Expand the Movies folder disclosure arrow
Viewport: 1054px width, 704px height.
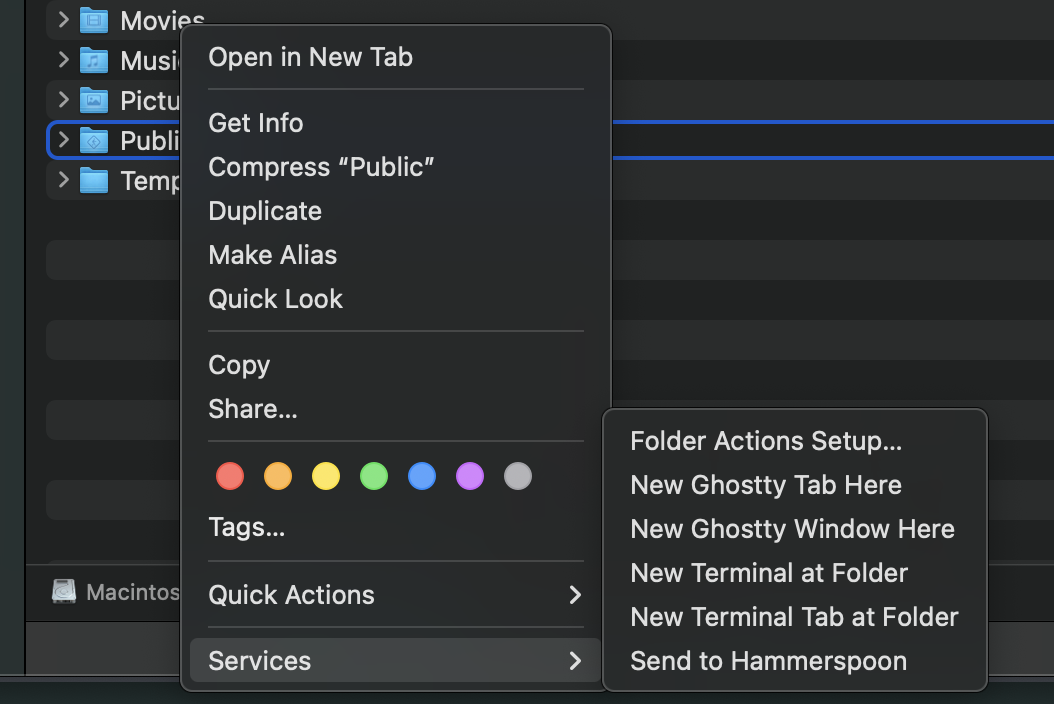[x=63, y=19]
